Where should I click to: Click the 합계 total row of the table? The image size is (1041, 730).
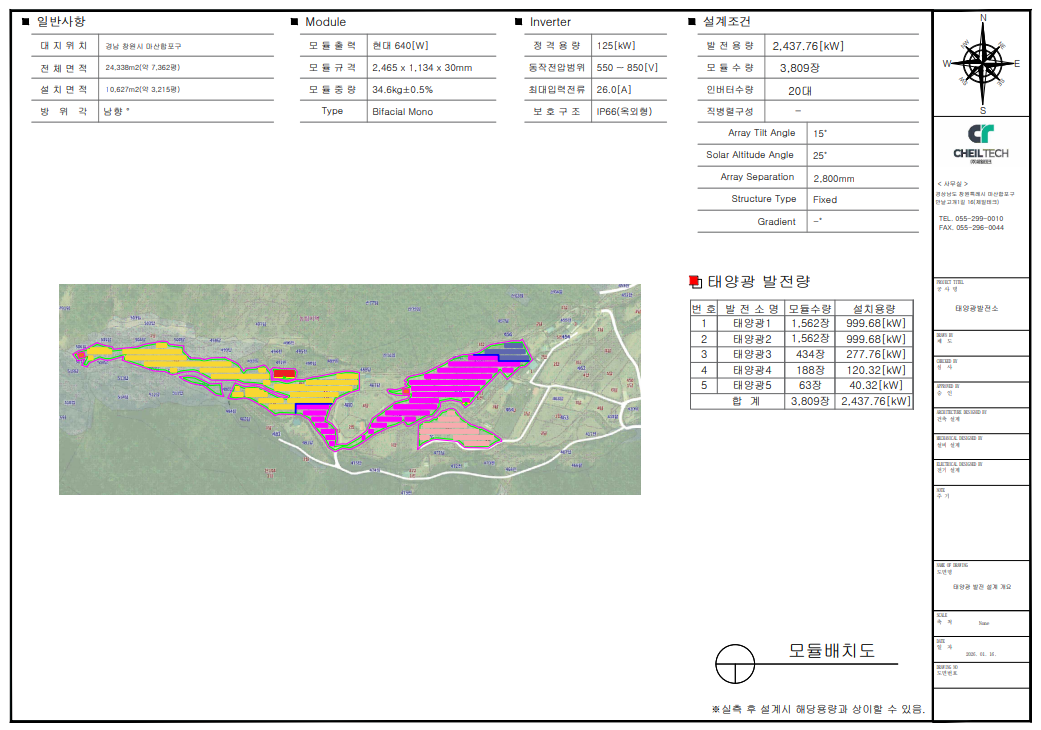point(801,401)
